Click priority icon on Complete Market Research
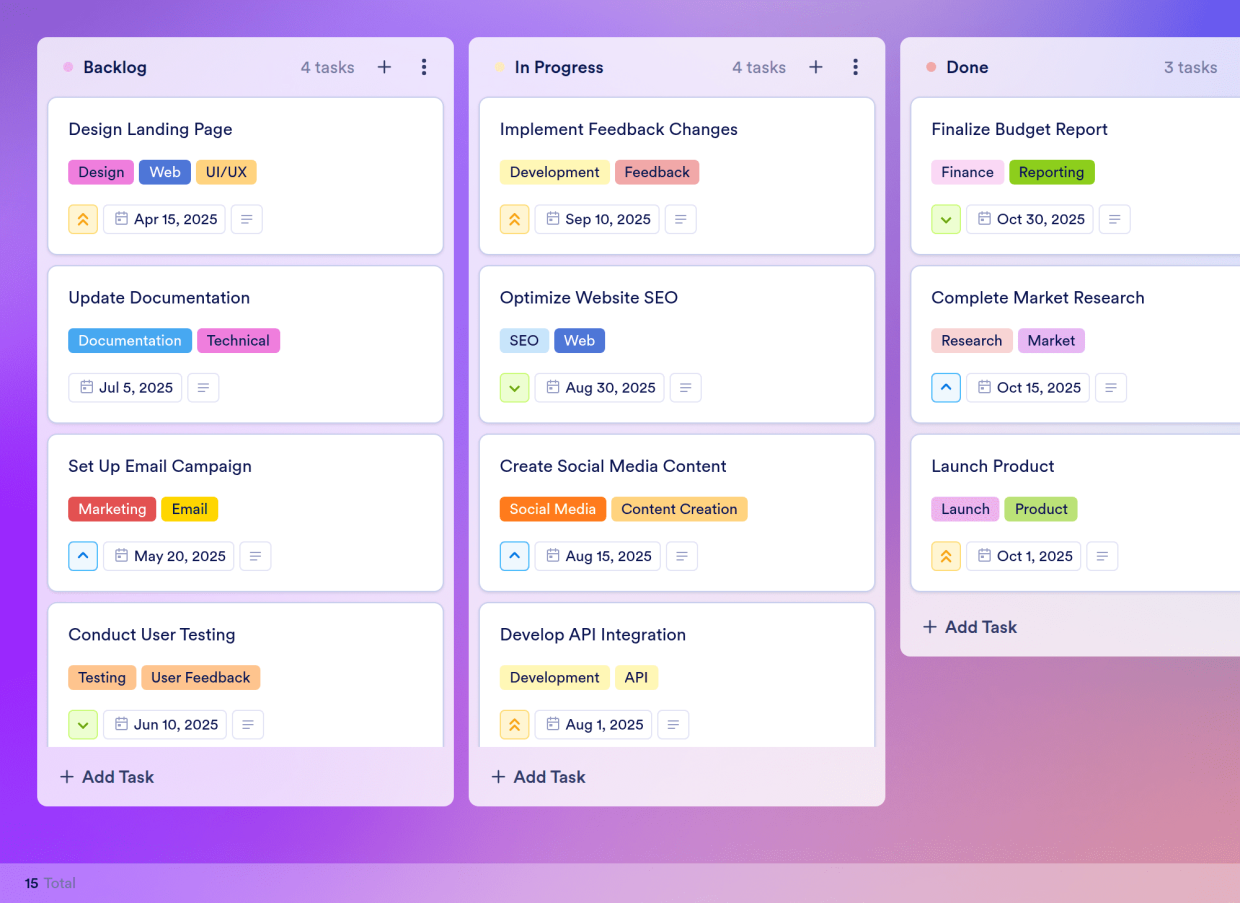Viewport: 1240px width, 903px height. 946,387
